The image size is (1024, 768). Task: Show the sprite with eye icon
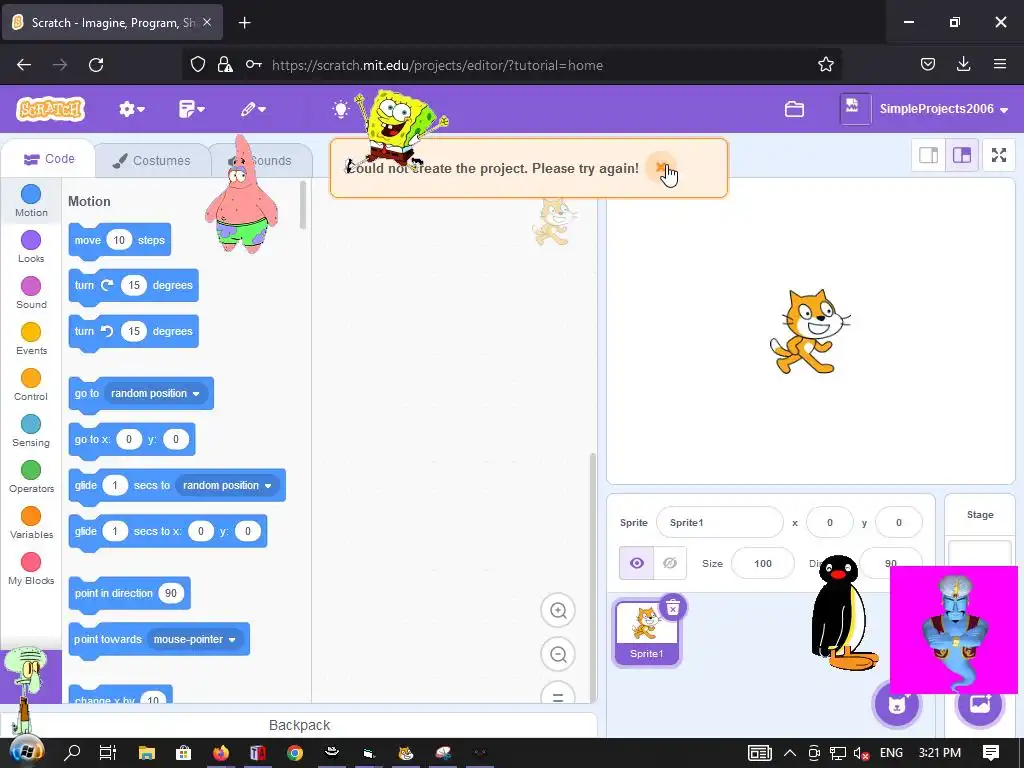click(637, 563)
